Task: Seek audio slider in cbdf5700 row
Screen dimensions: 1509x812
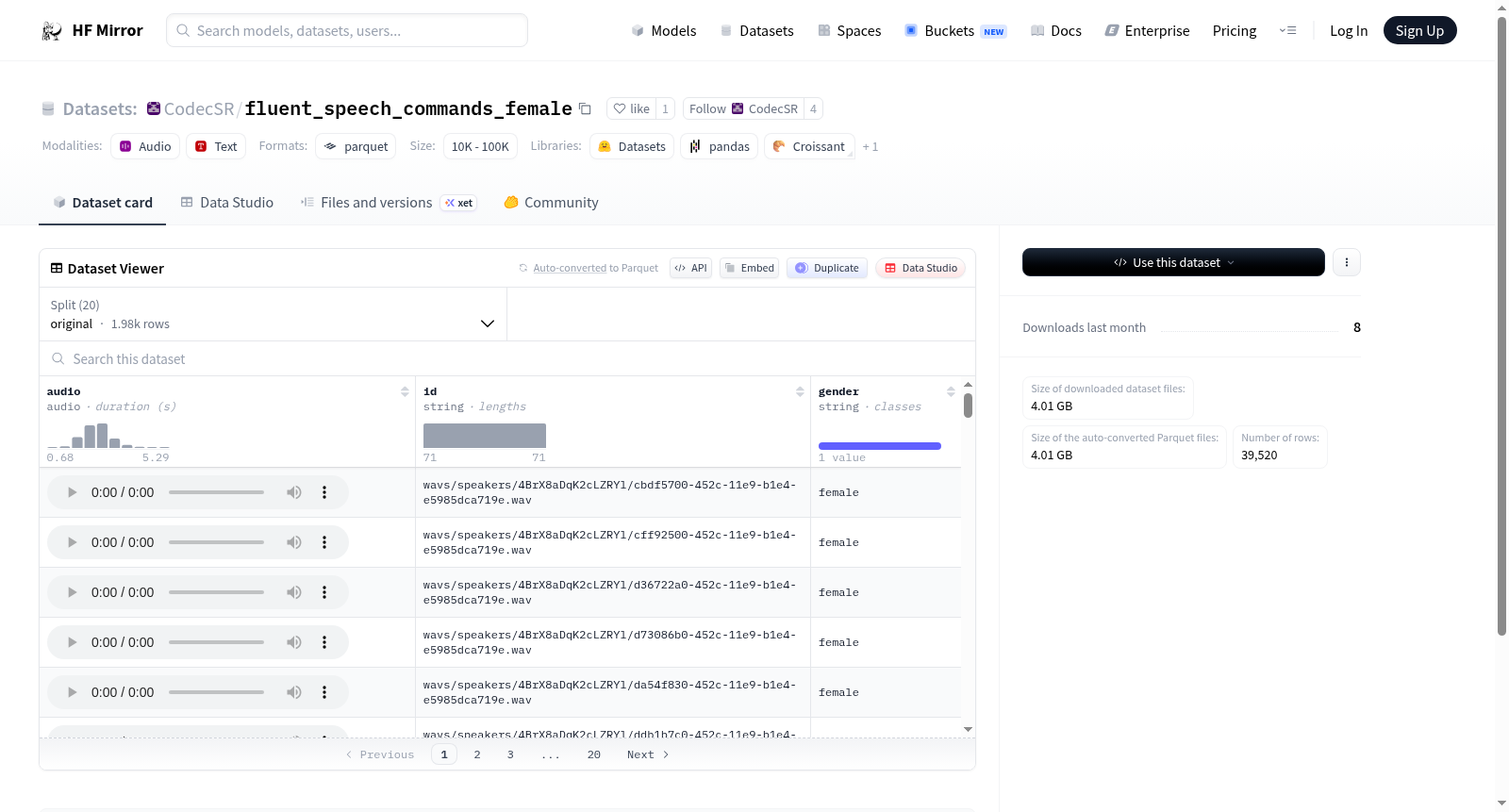Action: (x=216, y=492)
